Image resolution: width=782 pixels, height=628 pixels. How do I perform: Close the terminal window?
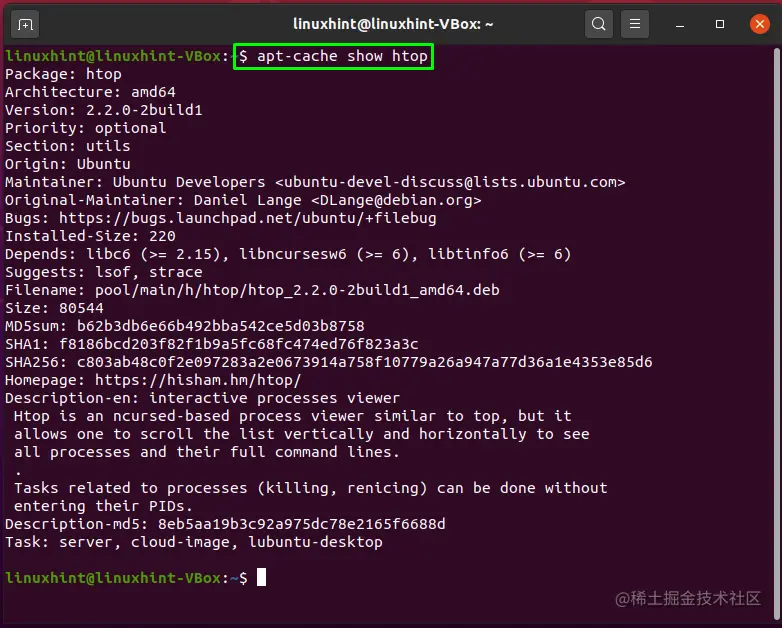coord(760,24)
